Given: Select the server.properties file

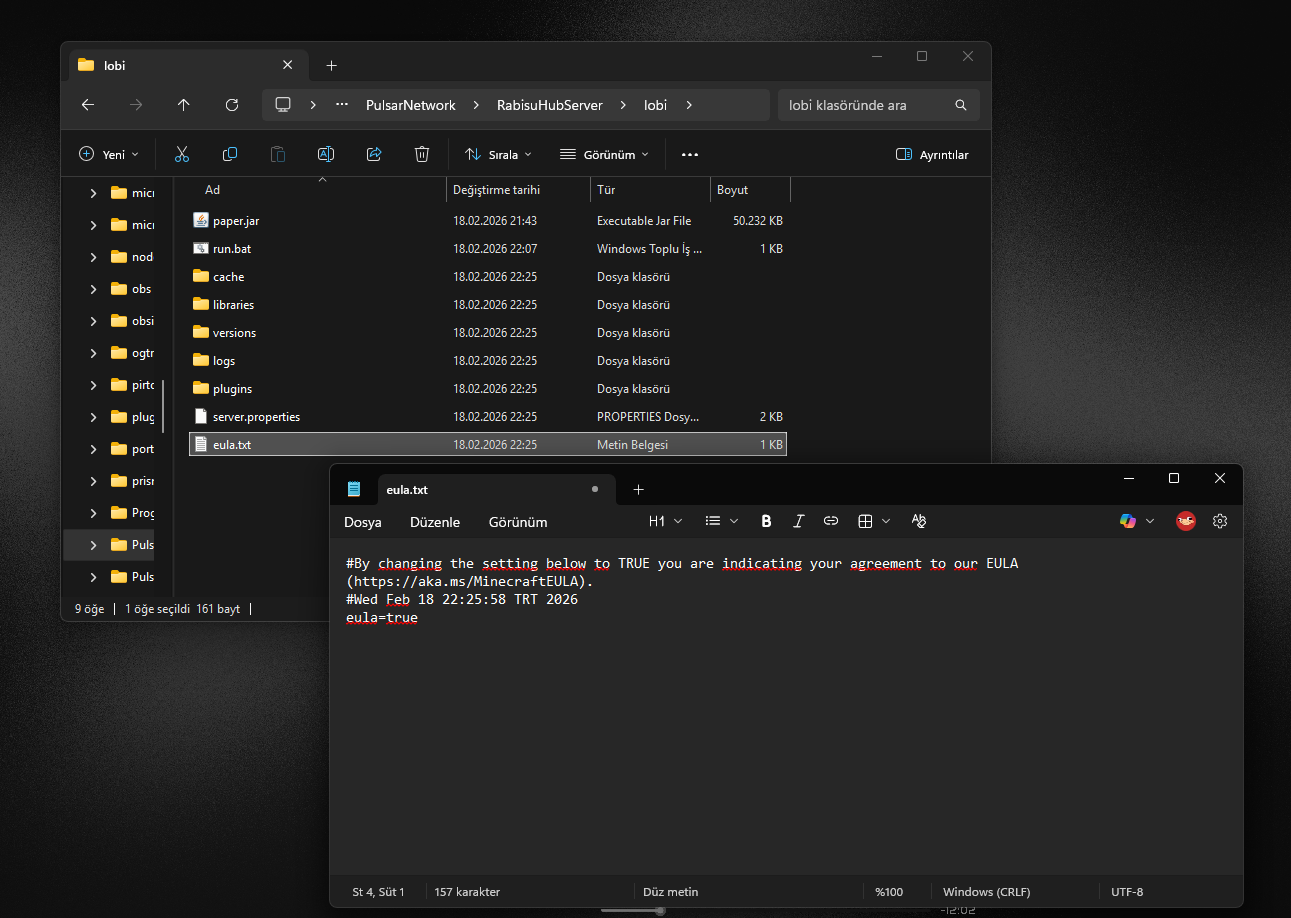Looking at the screenshot, I should coord(488,417).
